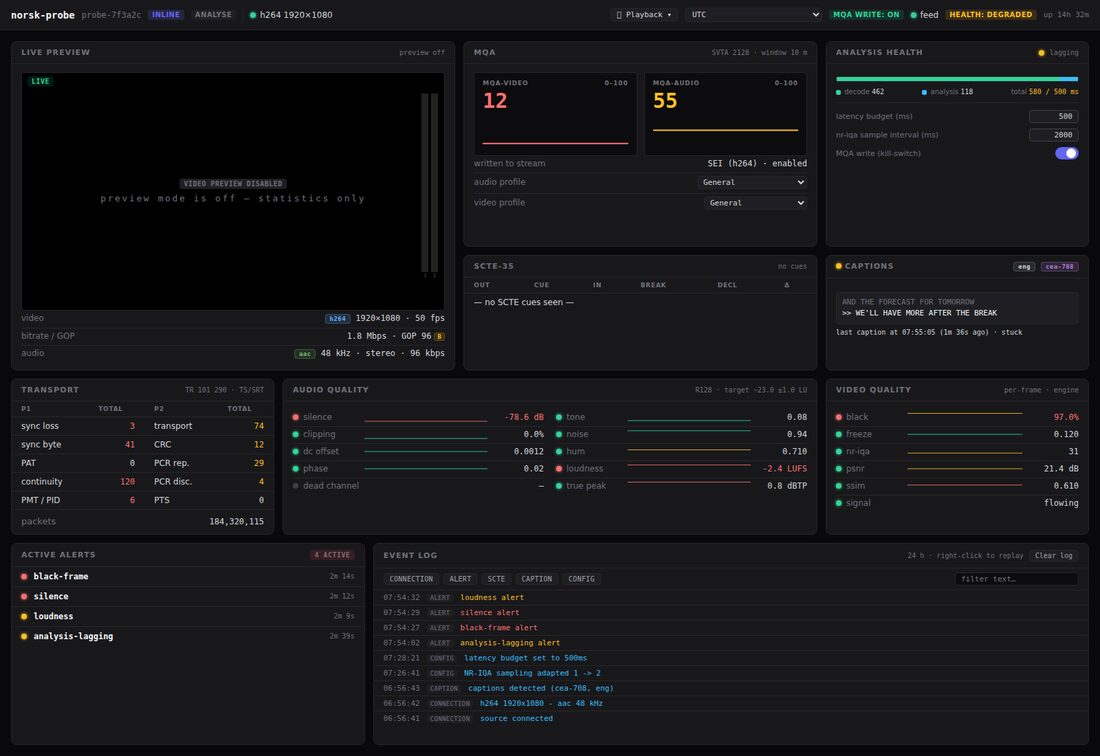Click the analysis health latency progress bar

pos(957,79)
